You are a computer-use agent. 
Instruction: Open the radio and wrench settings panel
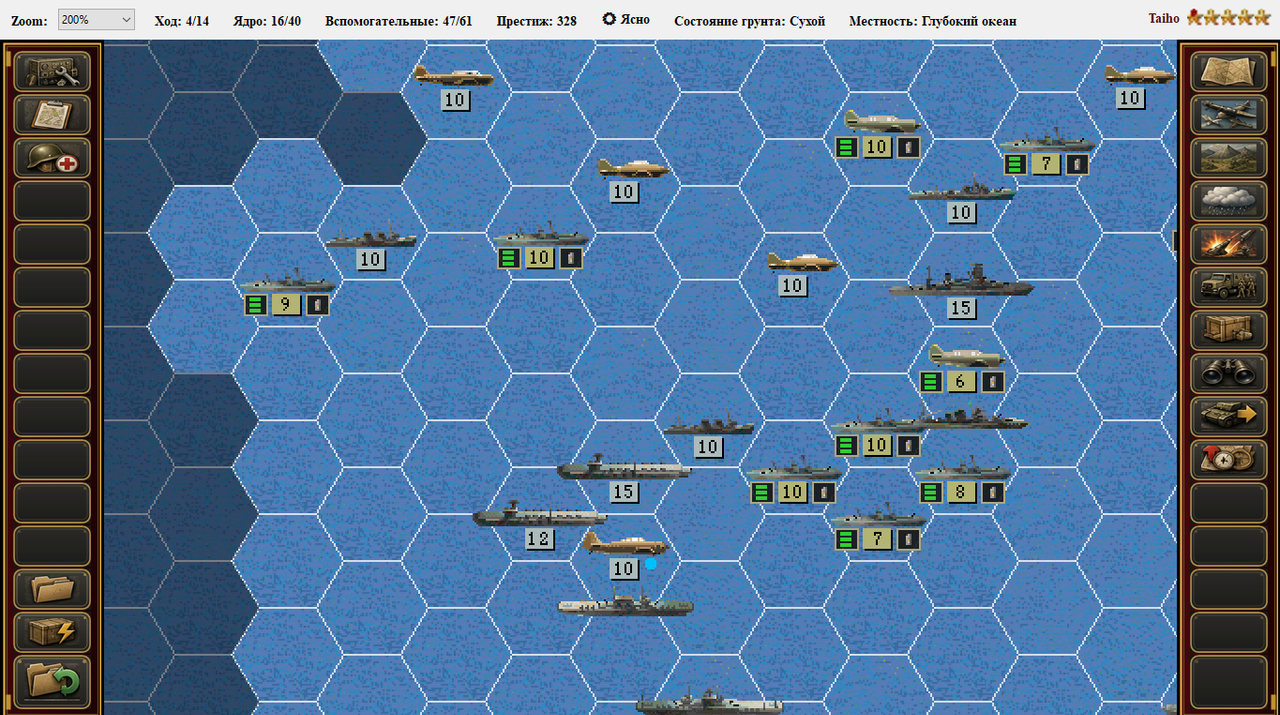52,72
